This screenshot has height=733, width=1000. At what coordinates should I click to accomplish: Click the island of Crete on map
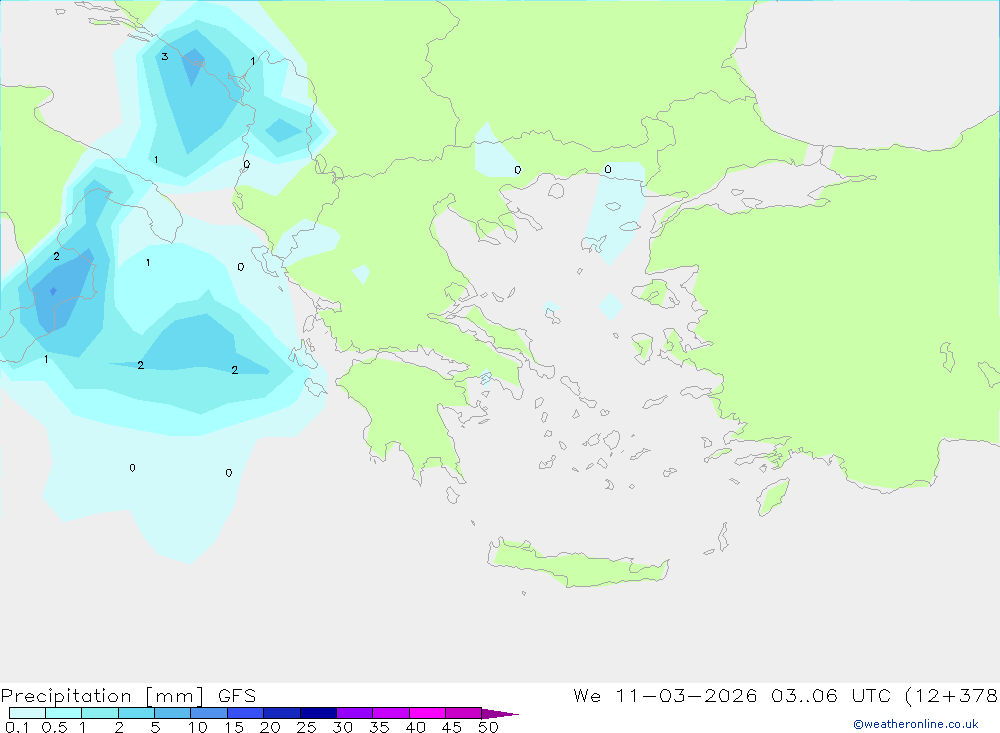point(577,565)
